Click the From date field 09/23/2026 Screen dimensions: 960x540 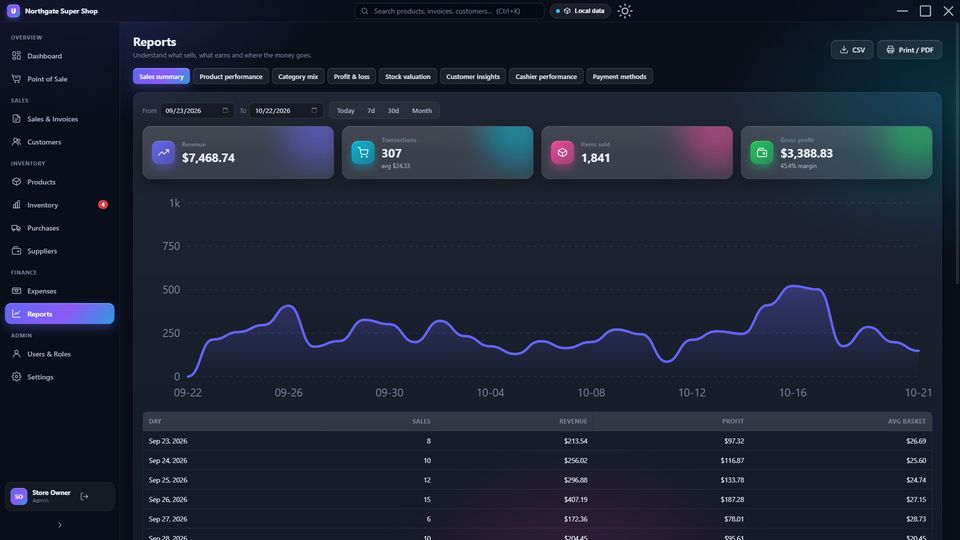[197, 111]
